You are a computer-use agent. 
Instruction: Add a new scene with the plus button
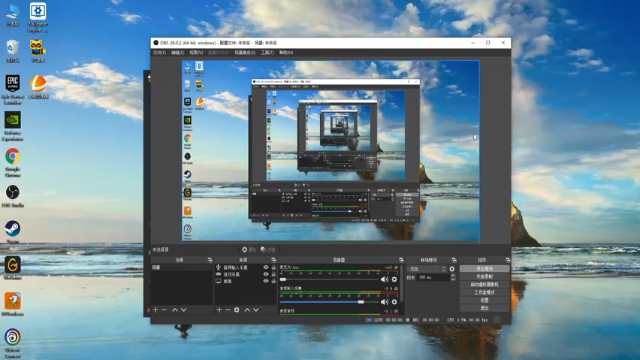156,310
